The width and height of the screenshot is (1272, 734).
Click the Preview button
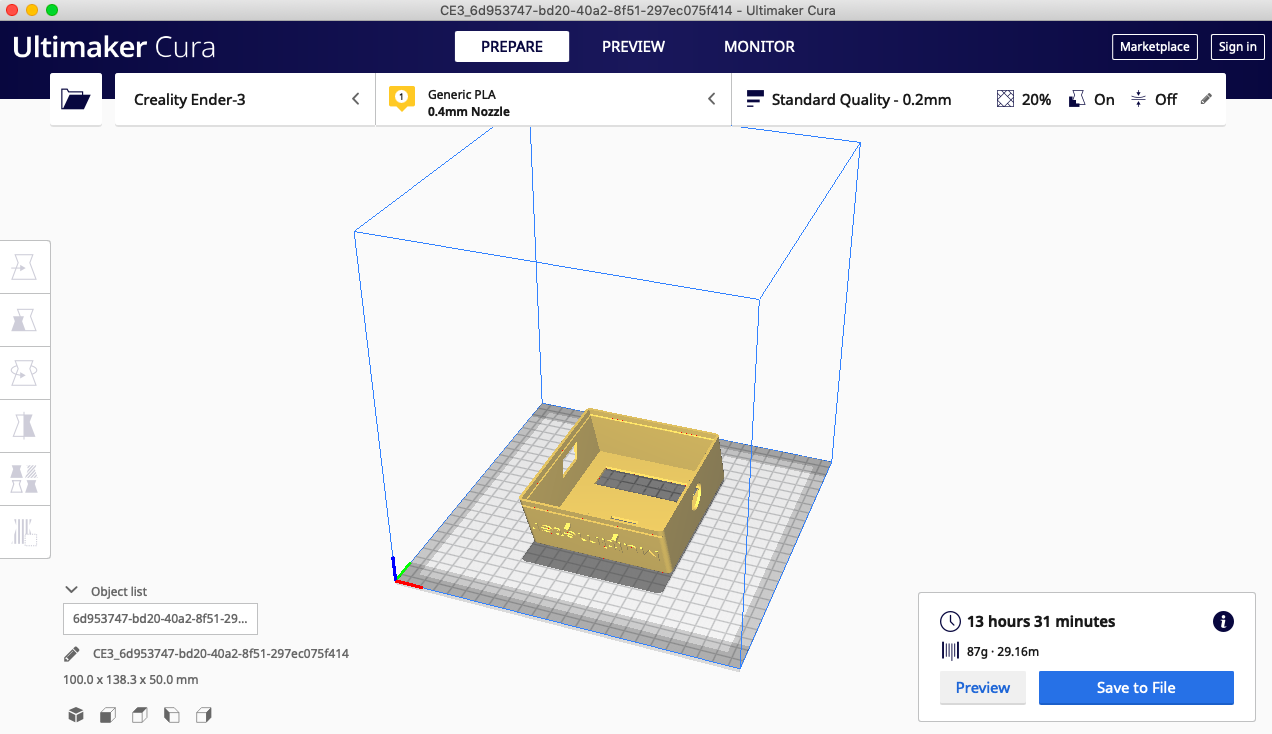click(983, 688)
